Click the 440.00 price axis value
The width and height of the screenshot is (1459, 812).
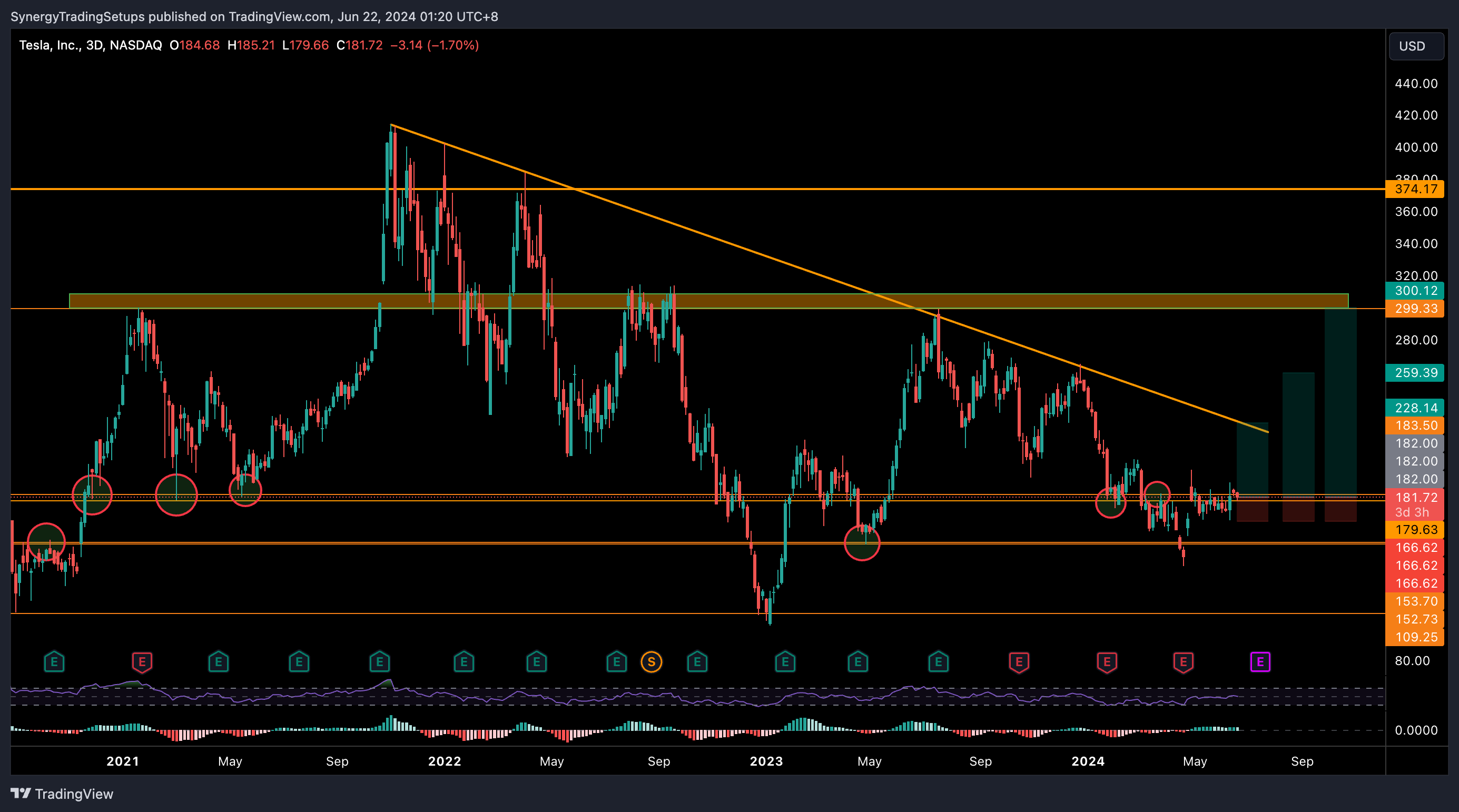pos(1416,84)
